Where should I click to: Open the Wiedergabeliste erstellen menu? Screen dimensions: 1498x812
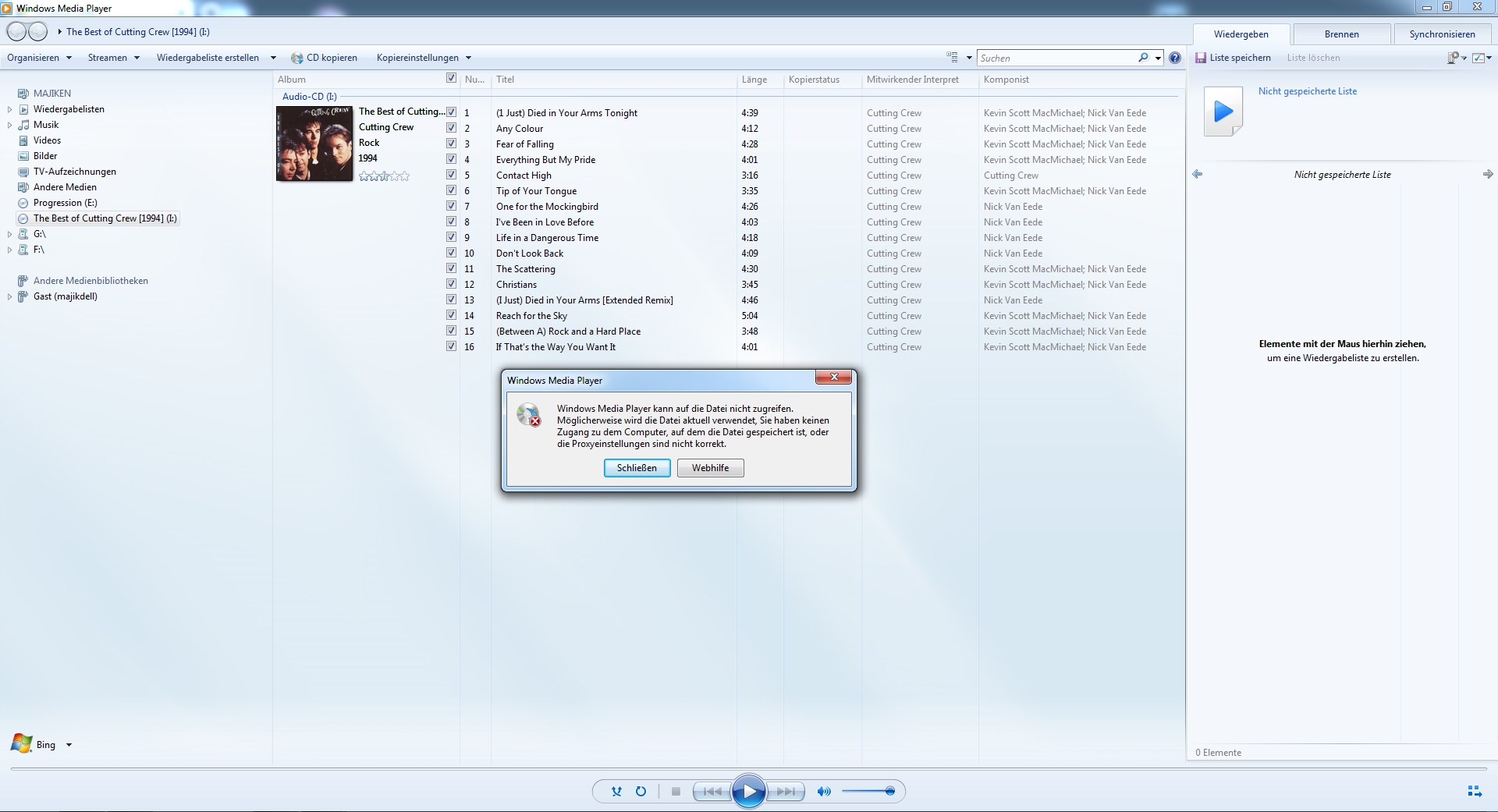216,58
